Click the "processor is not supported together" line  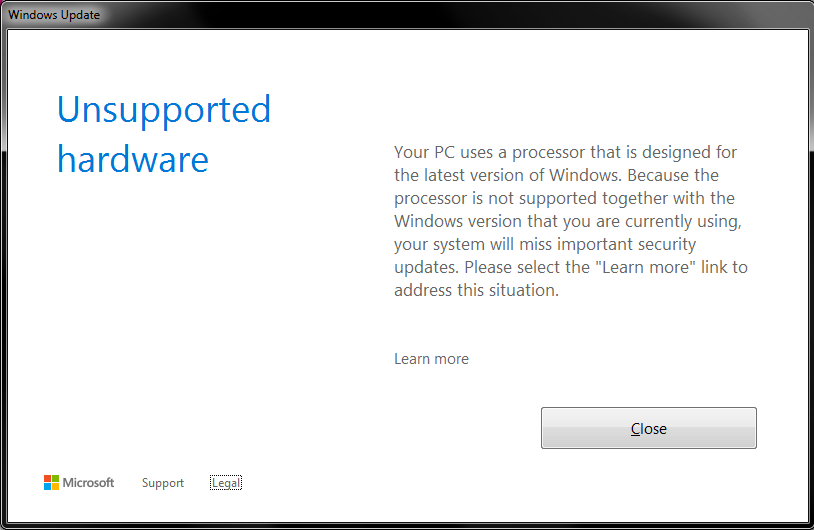(564, 198)
